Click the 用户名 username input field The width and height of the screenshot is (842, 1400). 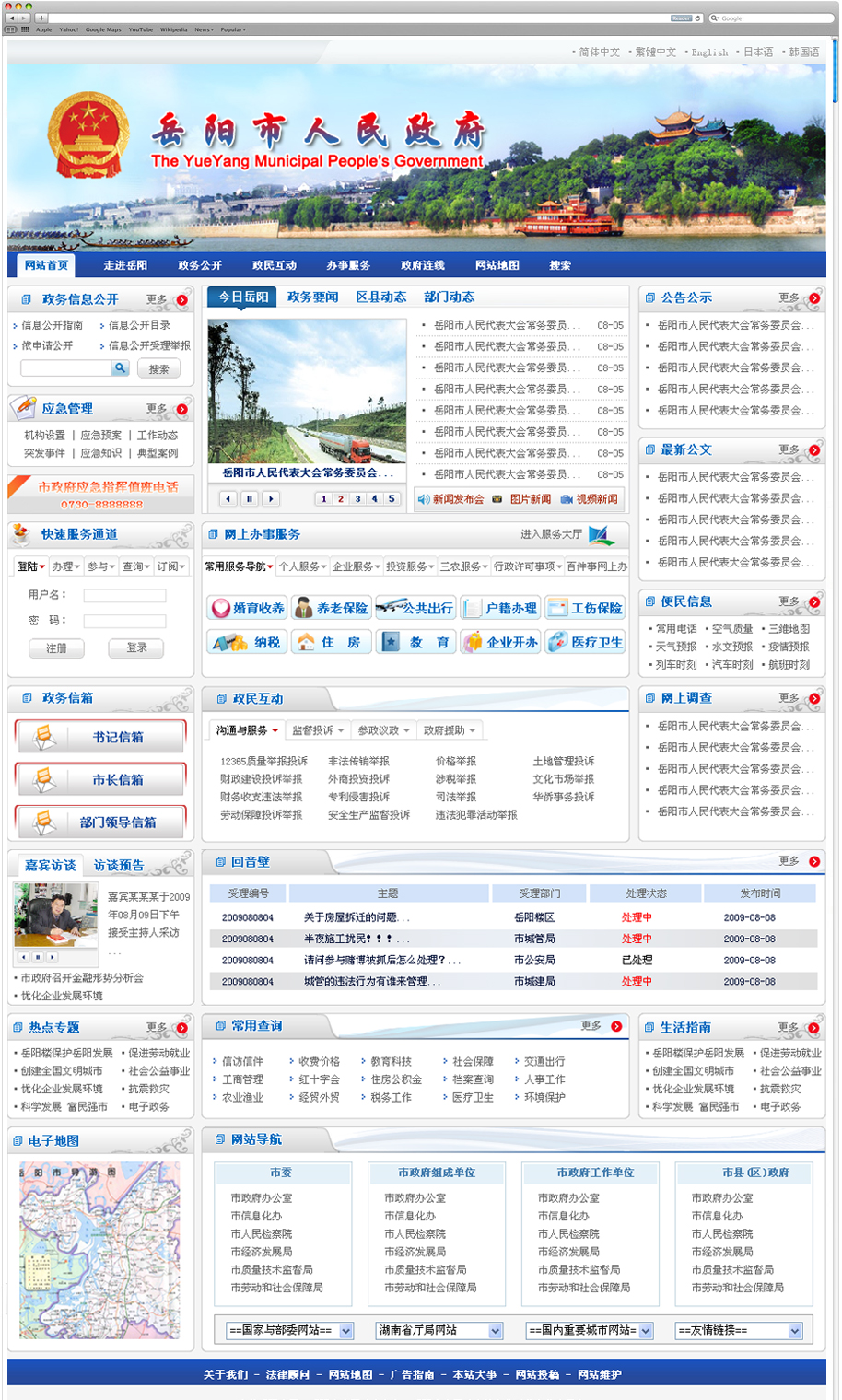click(x=124, y=596)
